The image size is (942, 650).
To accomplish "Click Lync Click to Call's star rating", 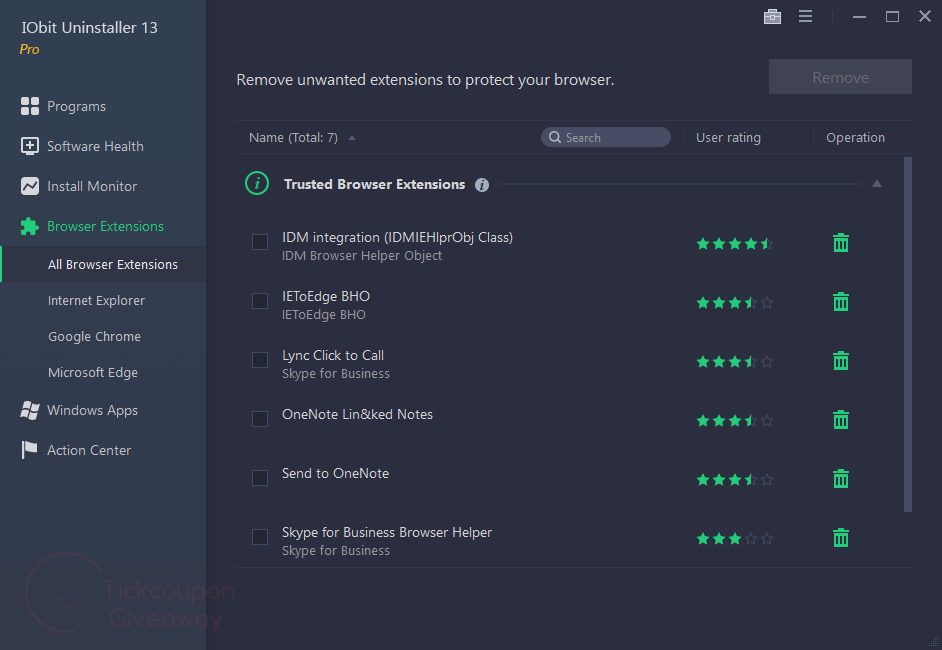I will (734, 361).
